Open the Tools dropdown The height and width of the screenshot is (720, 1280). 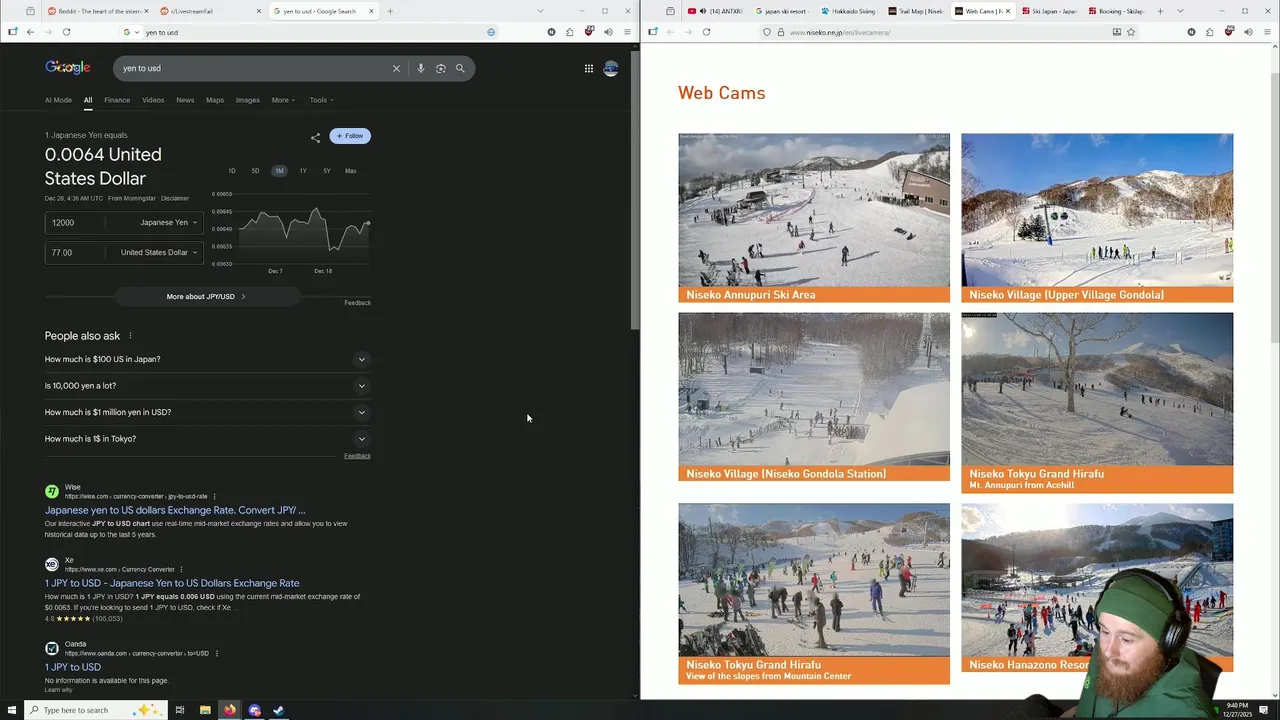pos(321,100)
